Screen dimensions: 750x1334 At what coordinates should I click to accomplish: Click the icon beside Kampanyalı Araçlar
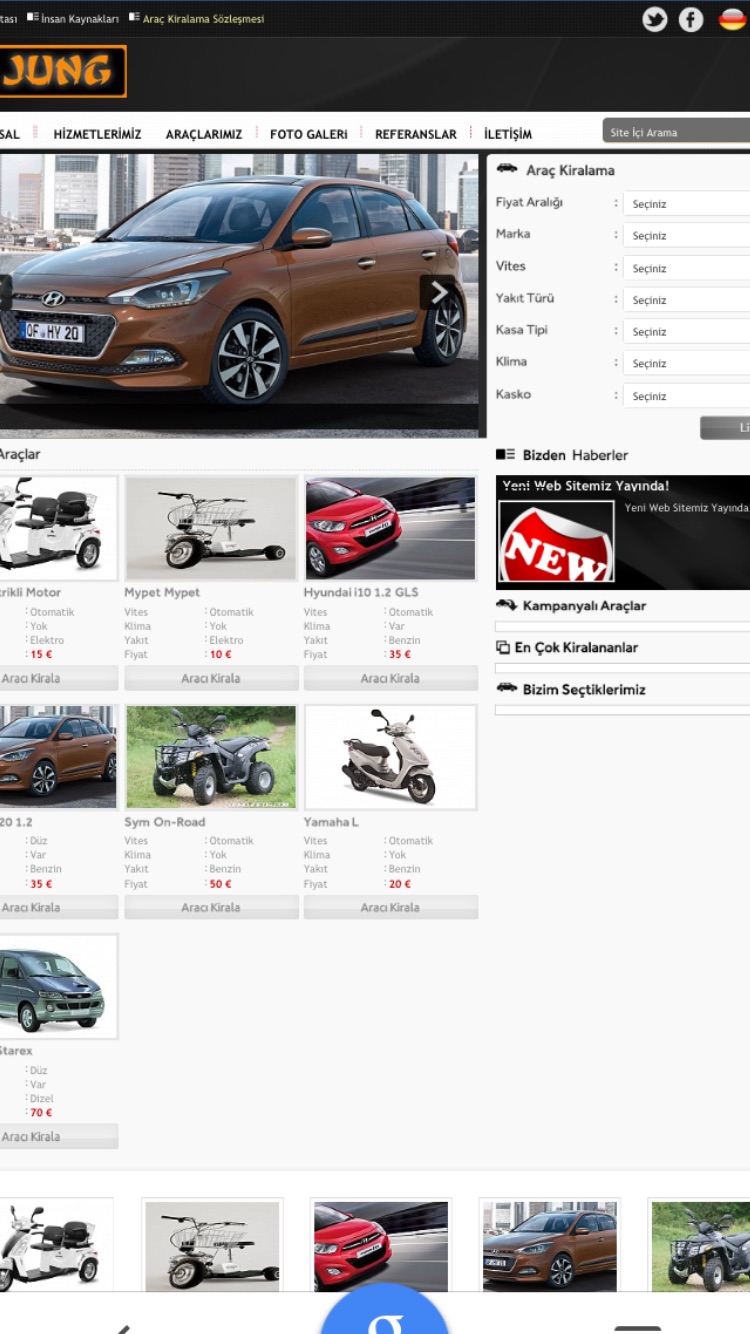(x=506, y=605)
